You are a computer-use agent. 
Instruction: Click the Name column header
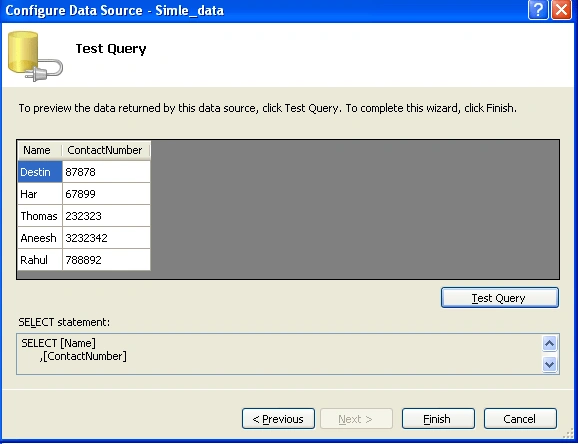tap(39, 150)
